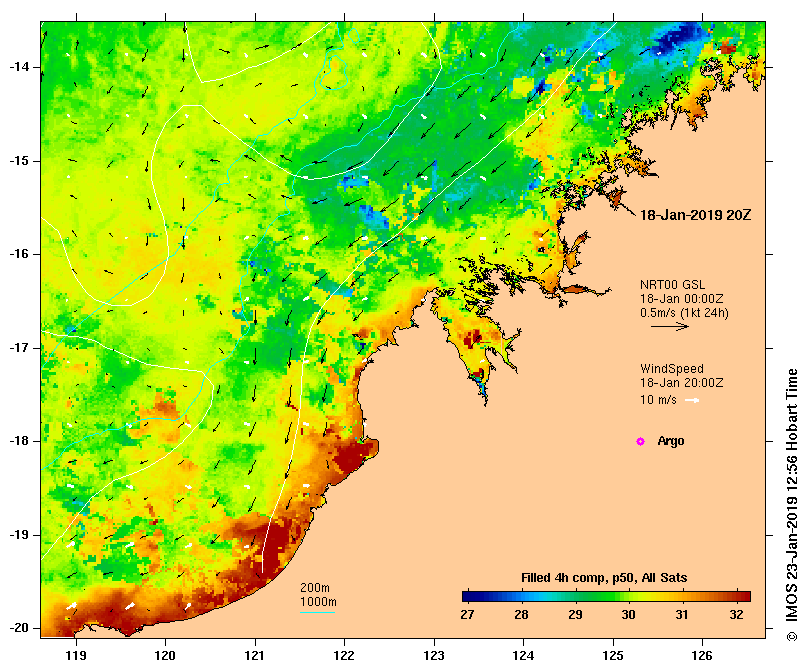Click the '28' colorbar tick label
The height and width of the screenshot is (672, 809).
click(521, 615)
